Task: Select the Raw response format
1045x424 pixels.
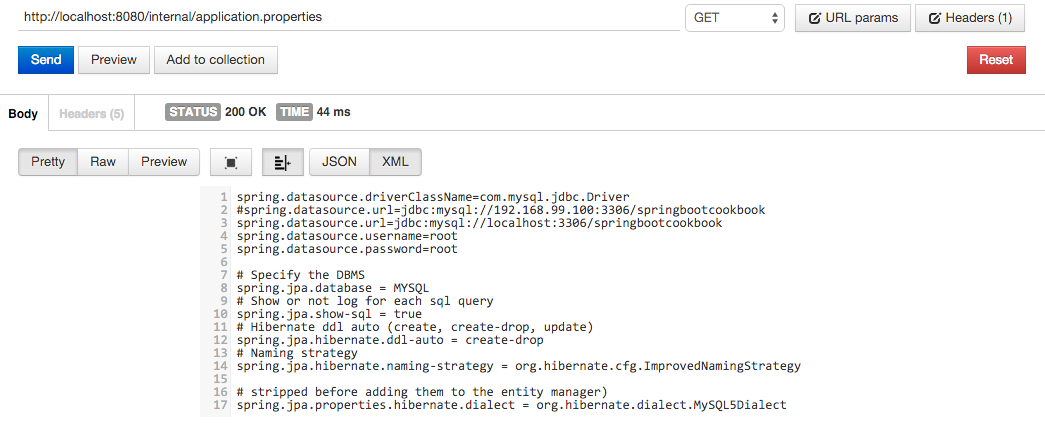Action: point(103,162)
